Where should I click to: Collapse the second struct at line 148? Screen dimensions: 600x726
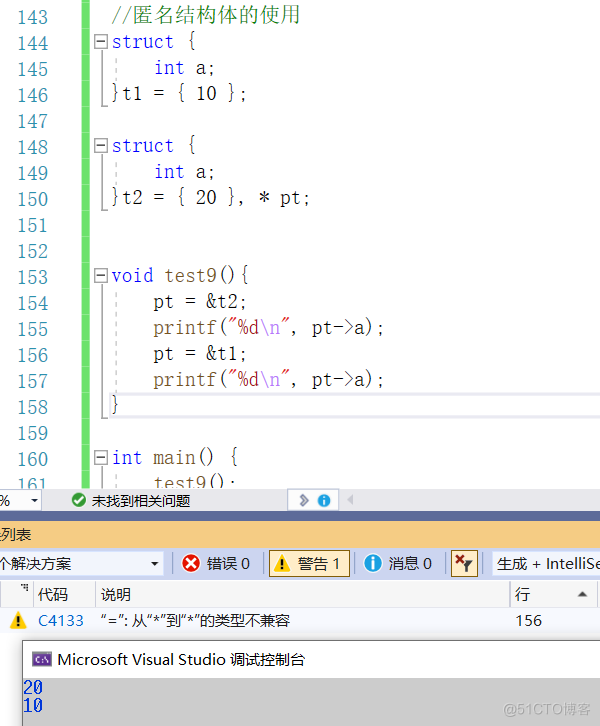pos(100,146)
